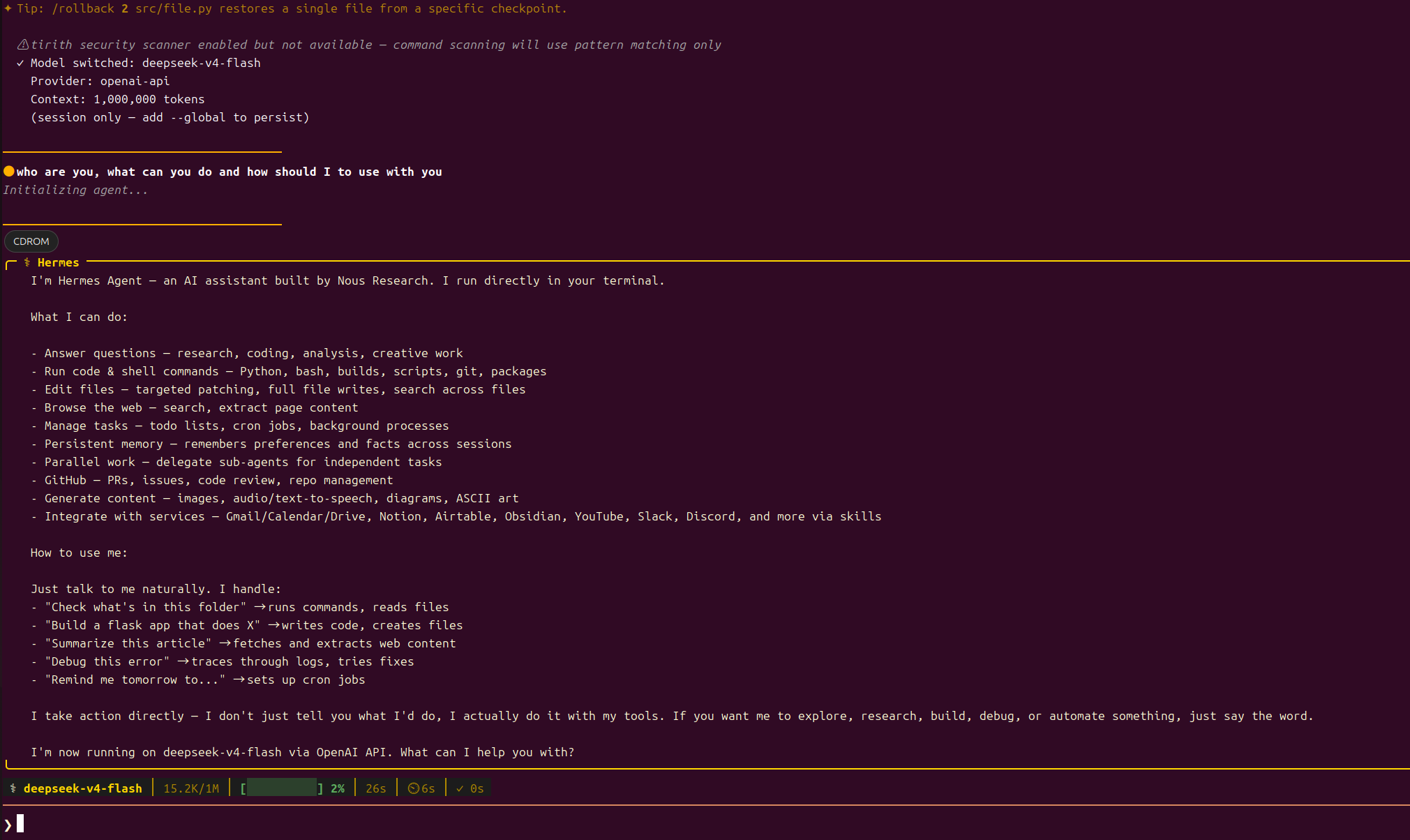Click the 'Answer questions — research, coding' line

[247, 353]
